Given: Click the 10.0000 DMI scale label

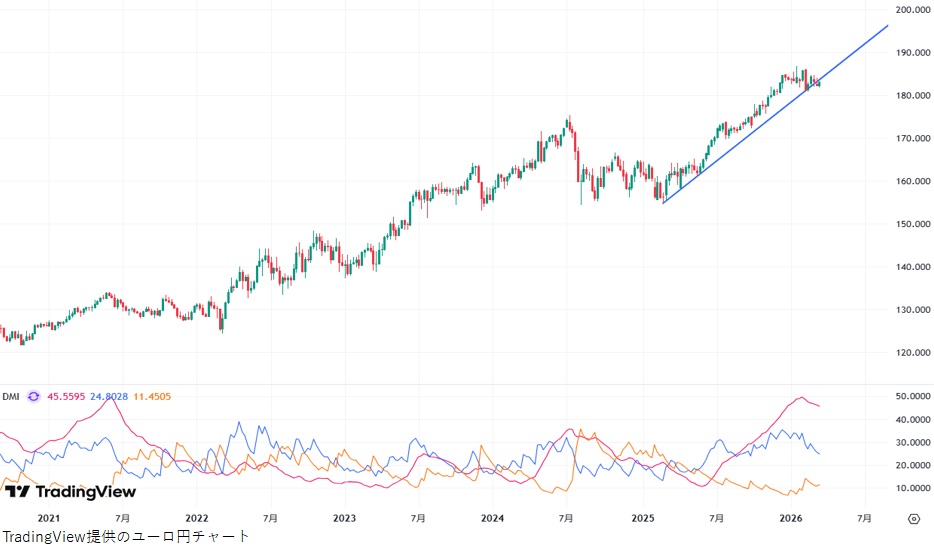Looking at the screenshot, I should [x=914, y=488].
